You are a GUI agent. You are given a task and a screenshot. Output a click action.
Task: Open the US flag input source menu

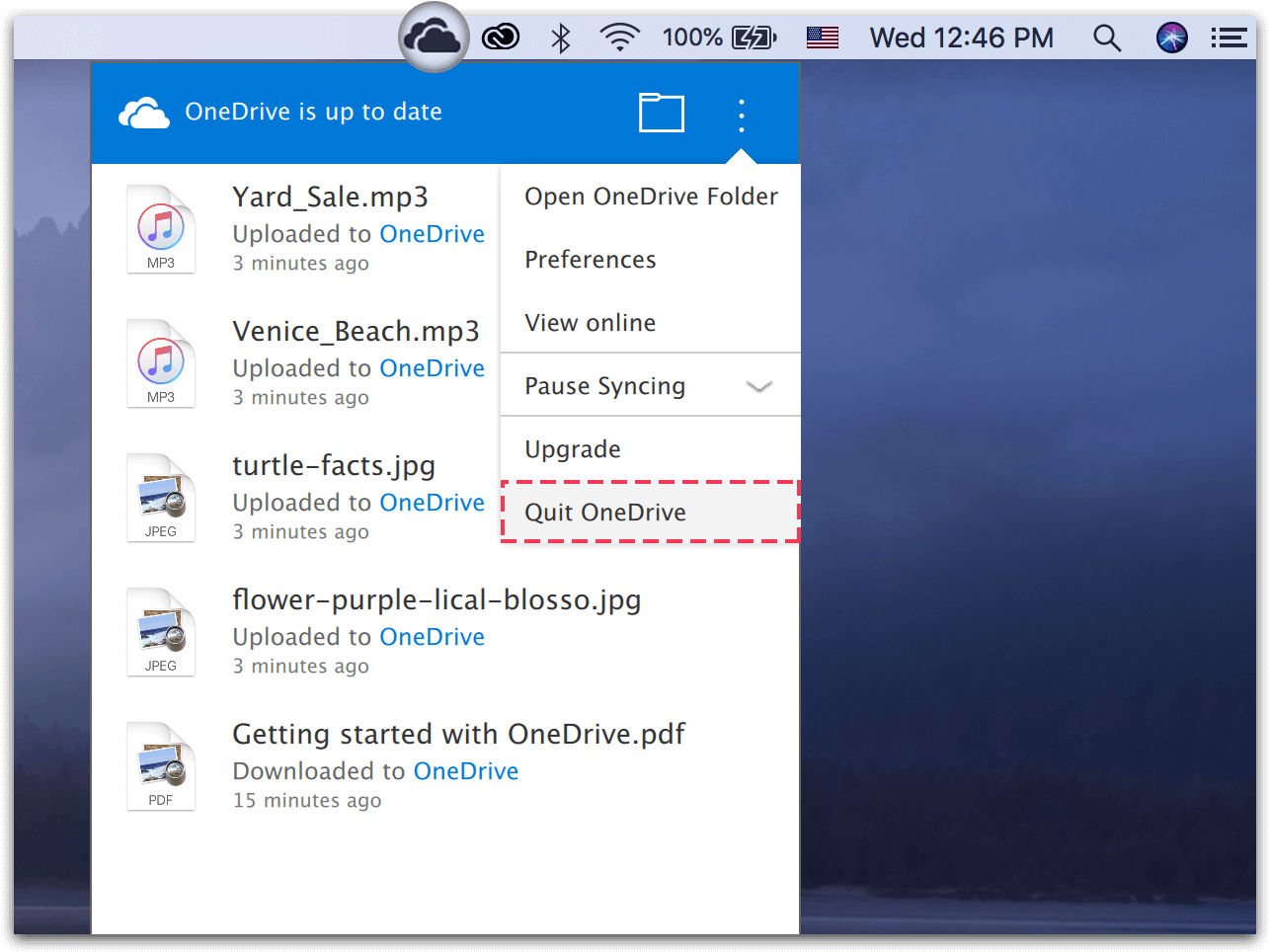[x=823, y=38]
